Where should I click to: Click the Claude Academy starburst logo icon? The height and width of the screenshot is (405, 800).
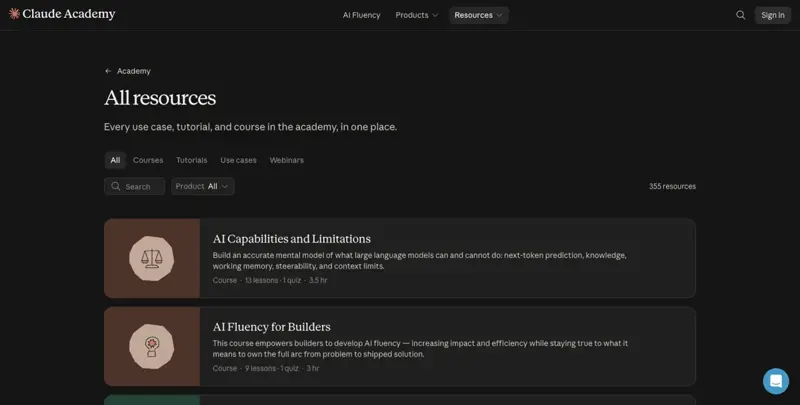[x=14, y=14]
